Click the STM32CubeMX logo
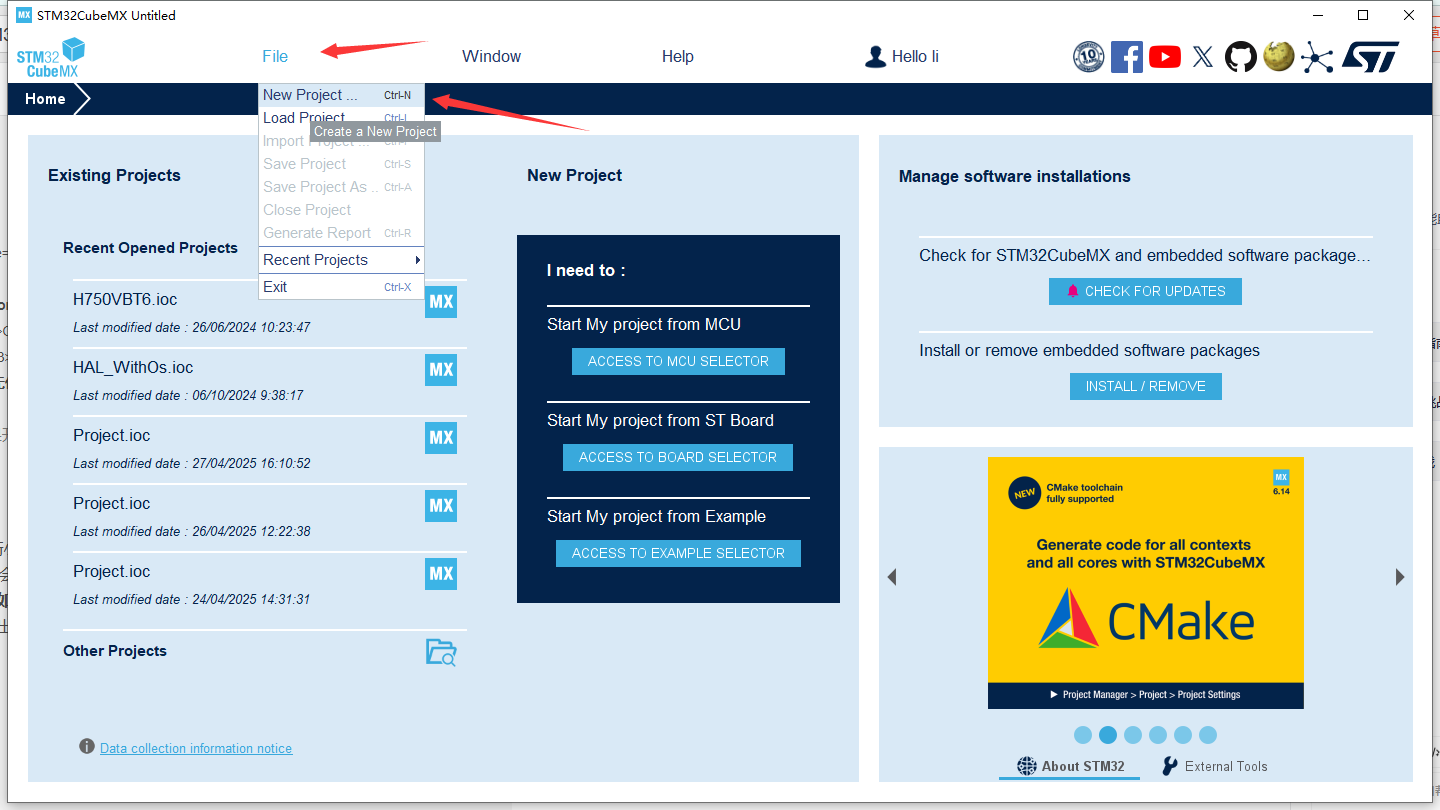1440x810 pixels. [51, 57]
